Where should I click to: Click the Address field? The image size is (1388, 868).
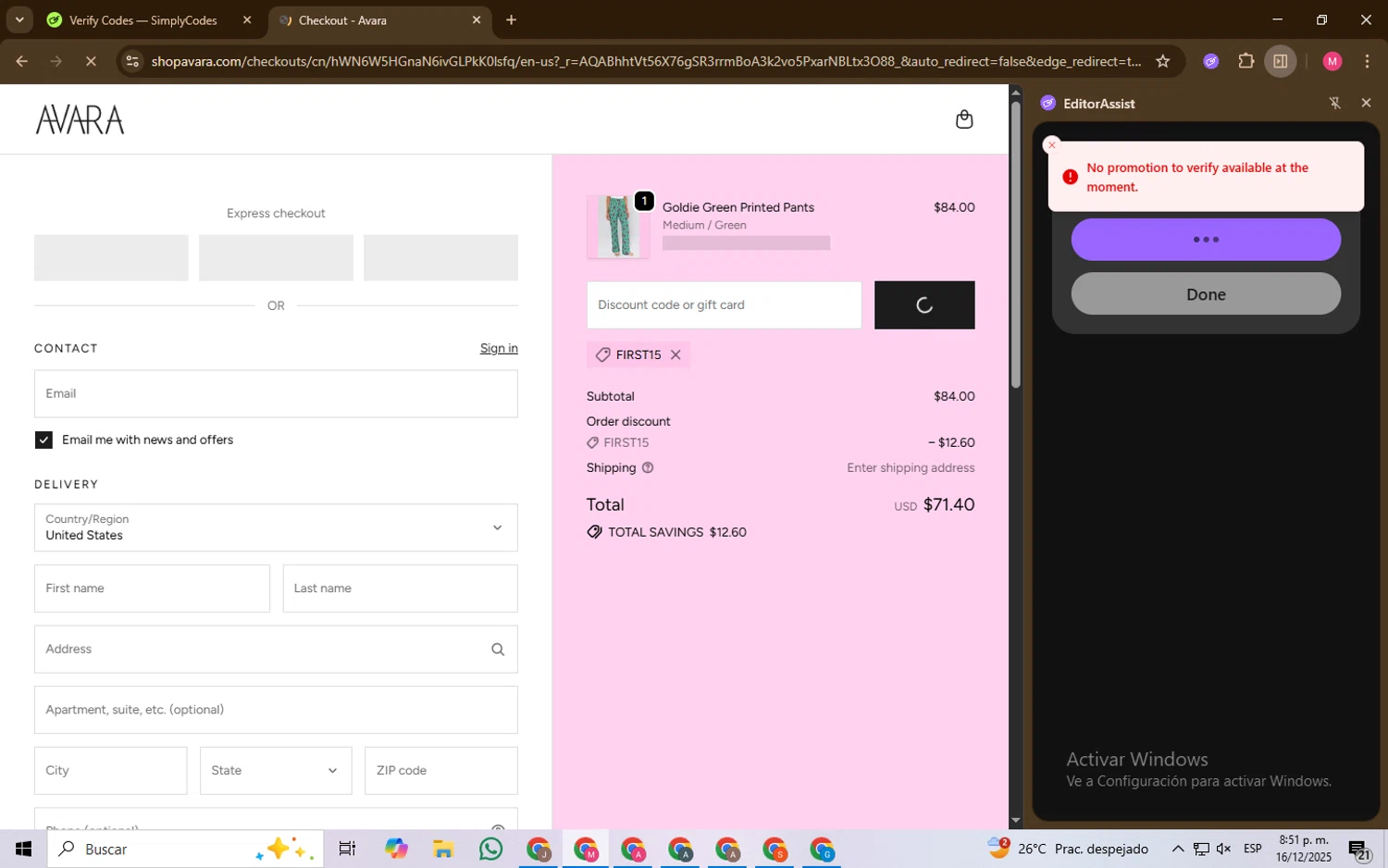(x=276, y=650)
